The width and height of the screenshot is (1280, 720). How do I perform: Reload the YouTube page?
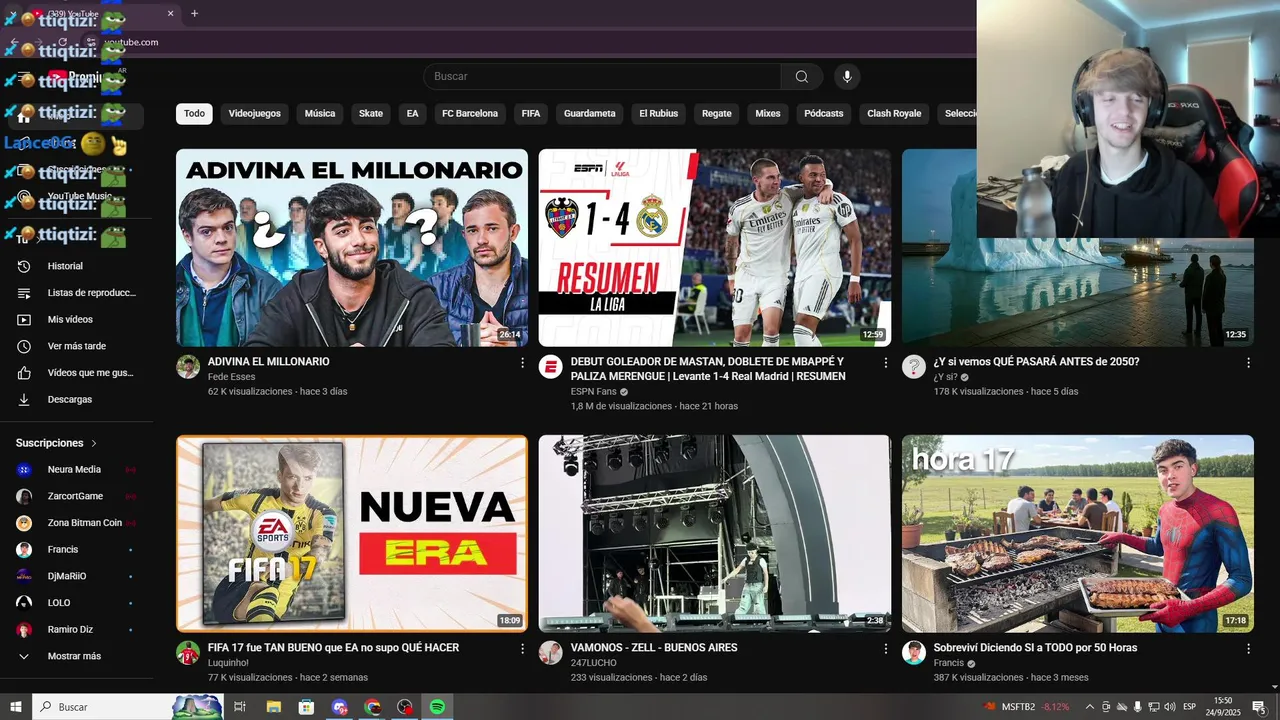tap(63, 42)
